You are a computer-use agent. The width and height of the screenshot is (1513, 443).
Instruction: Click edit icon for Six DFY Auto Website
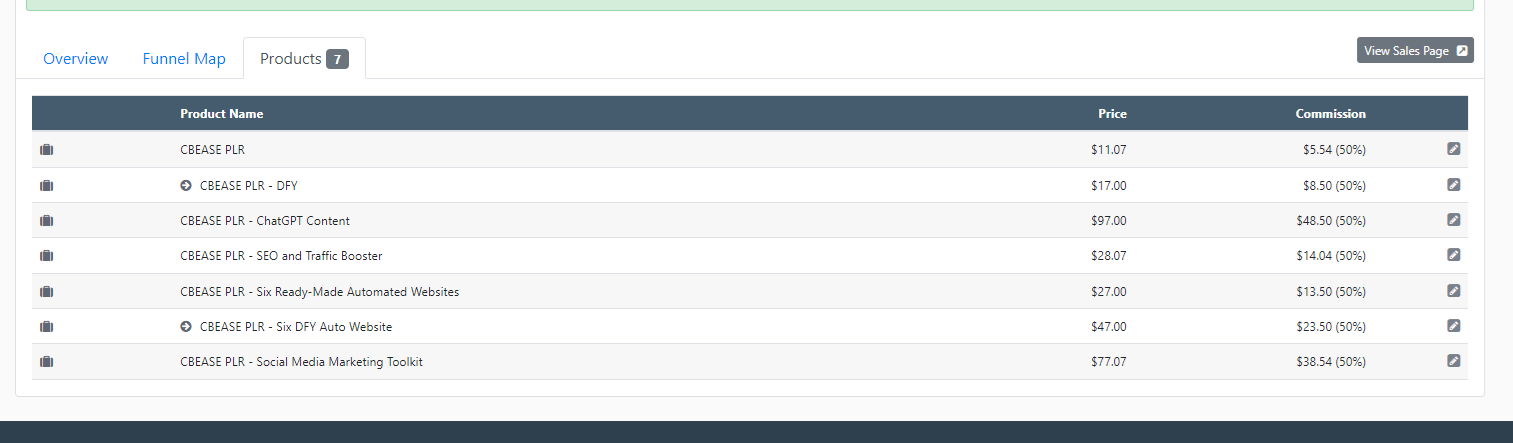click(1453, 326)
